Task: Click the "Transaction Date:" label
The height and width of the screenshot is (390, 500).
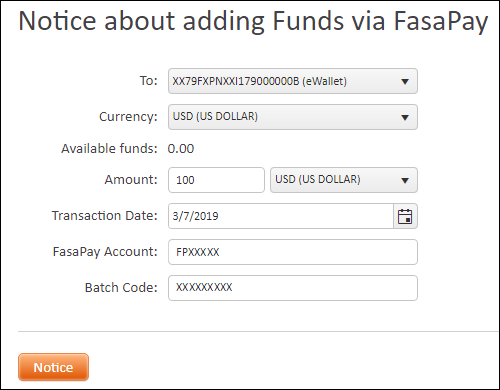Action: click(104, 216)
